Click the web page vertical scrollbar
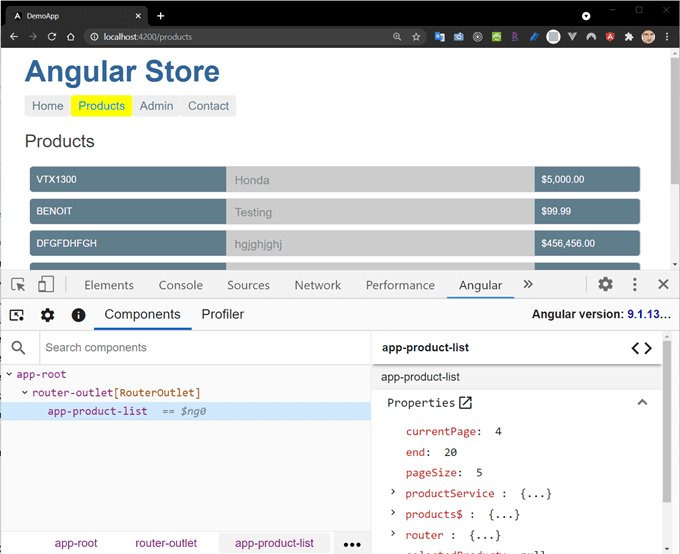Viewport: 680px width, 554px height. (674, 121)
